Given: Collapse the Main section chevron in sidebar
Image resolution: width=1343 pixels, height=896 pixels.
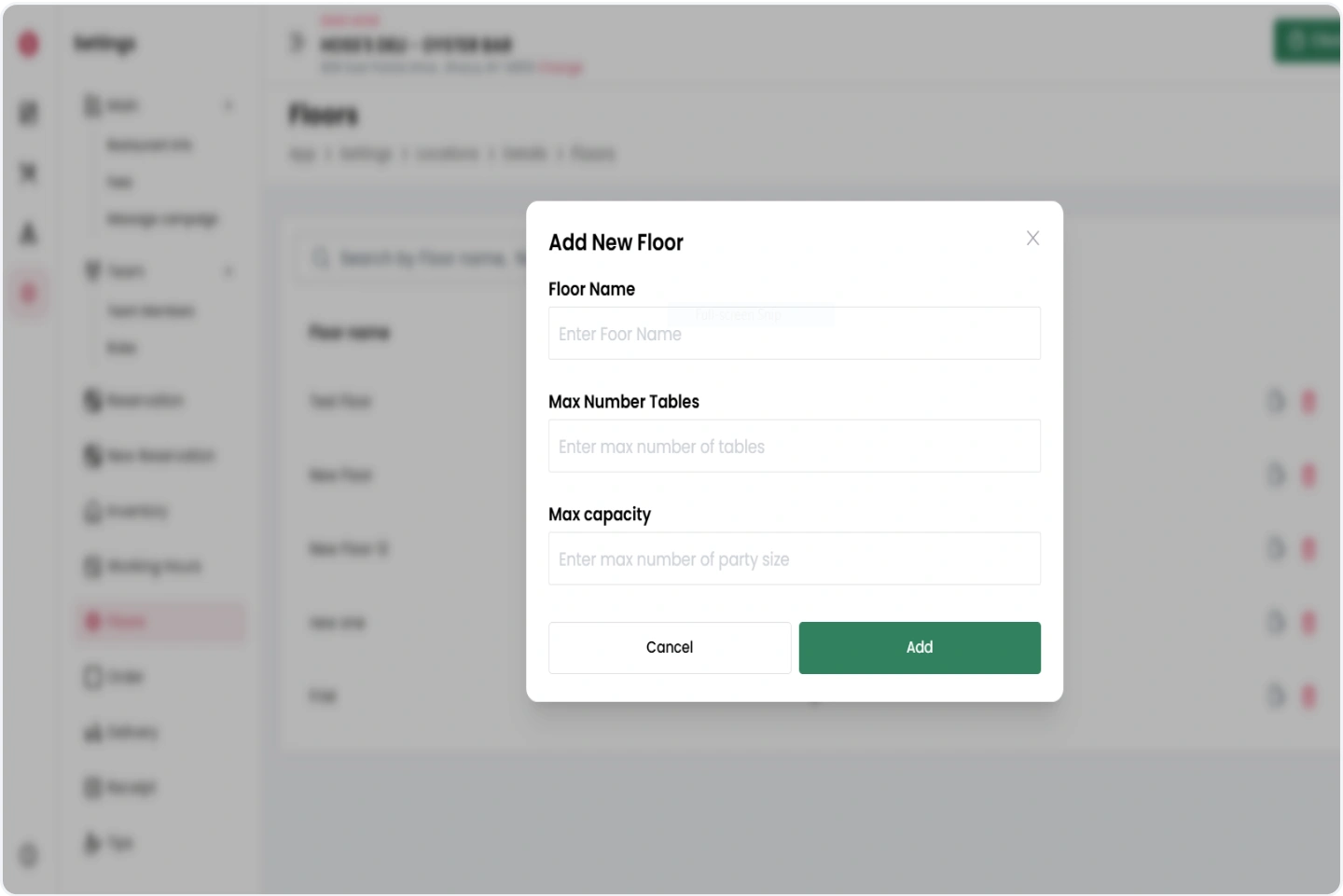Looking at the screenshot, I should [x=229, y=105].
